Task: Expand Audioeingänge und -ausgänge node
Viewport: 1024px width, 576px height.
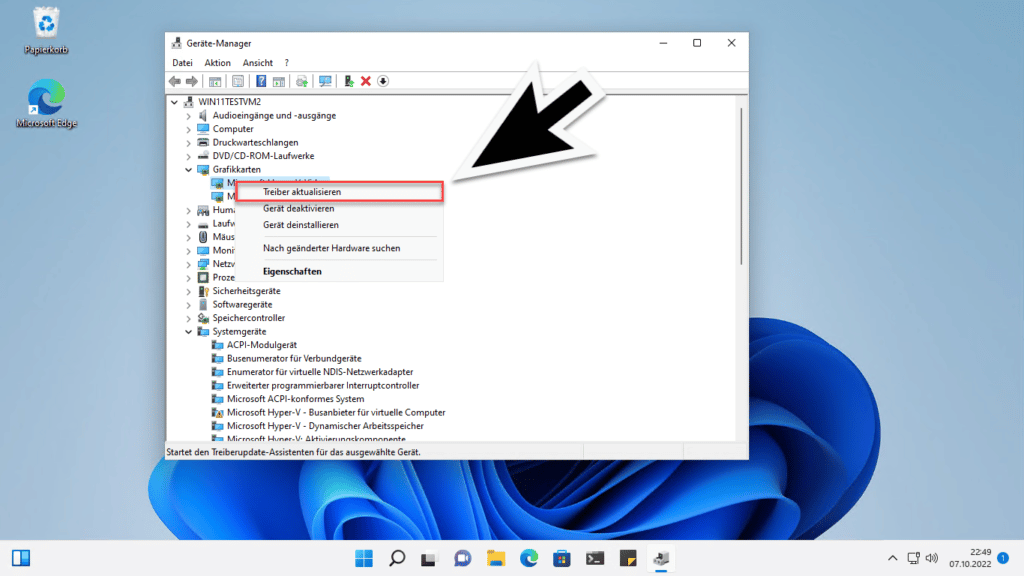Action: (189, 116)
